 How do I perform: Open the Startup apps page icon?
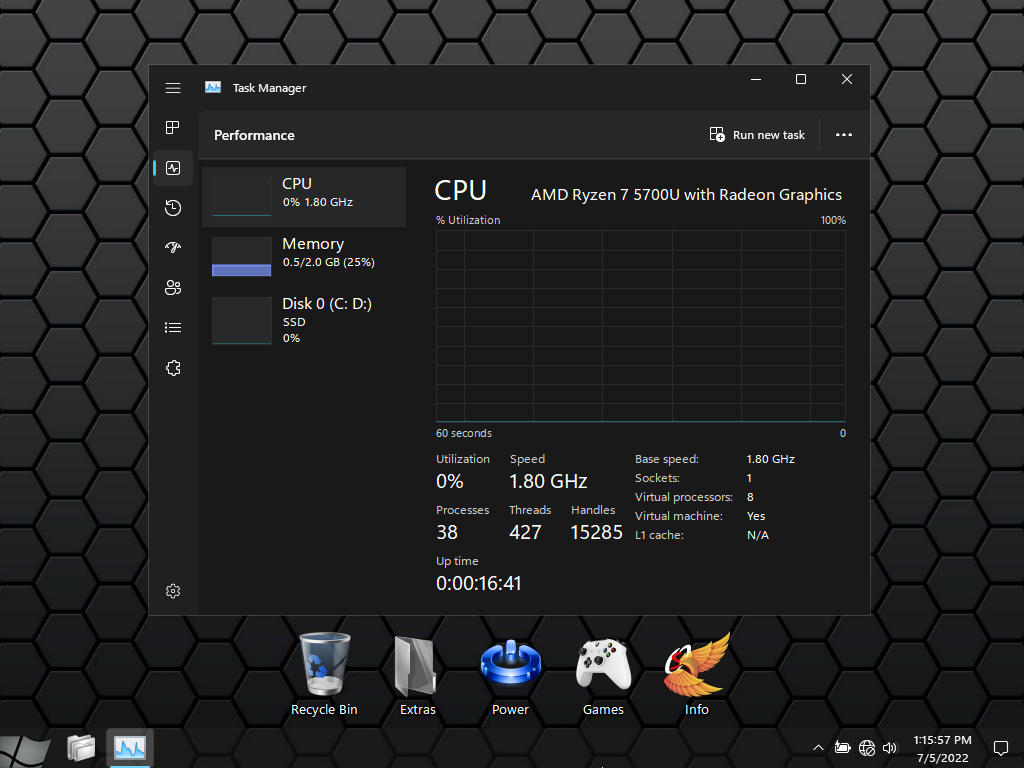click(172, 248)
